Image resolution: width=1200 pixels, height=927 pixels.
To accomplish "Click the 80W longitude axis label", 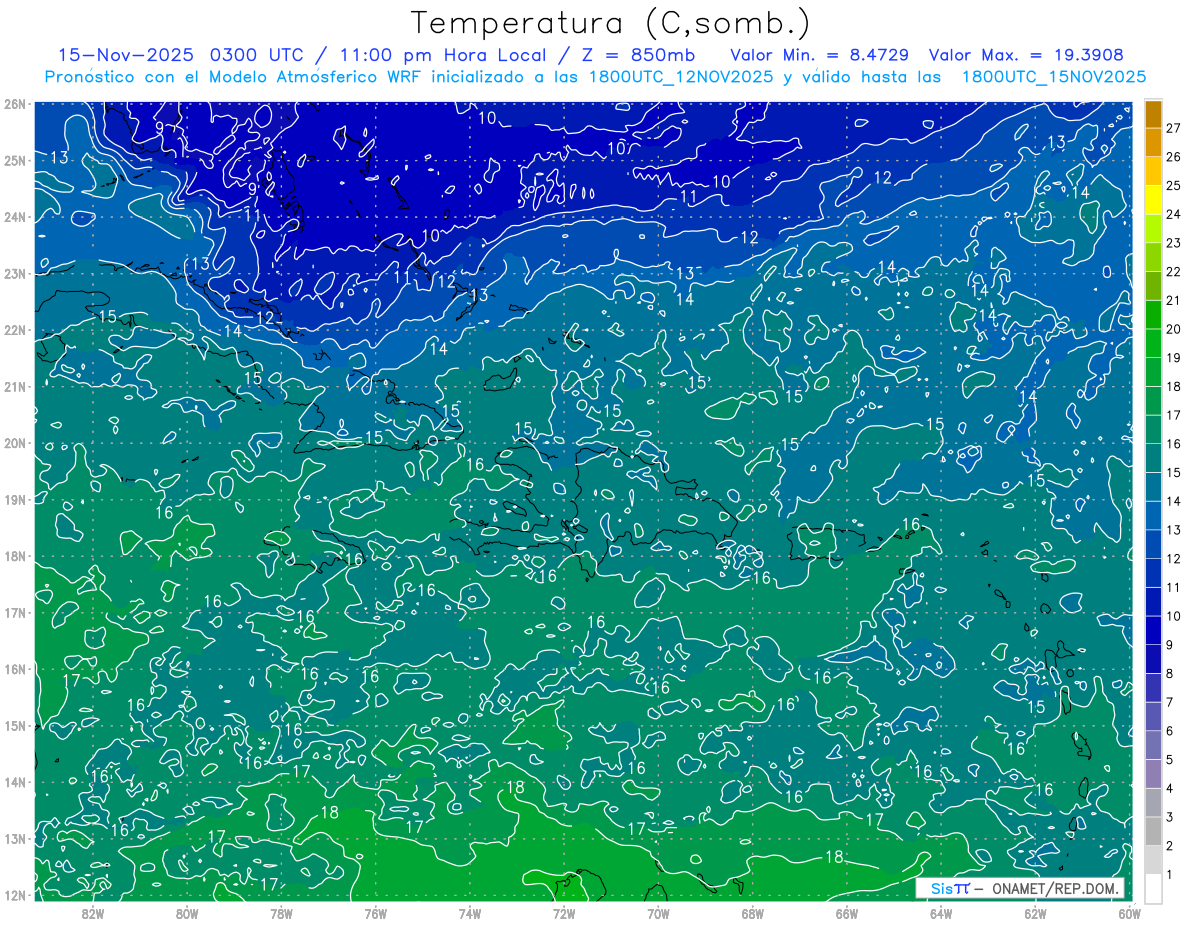I will pos(187,912).
